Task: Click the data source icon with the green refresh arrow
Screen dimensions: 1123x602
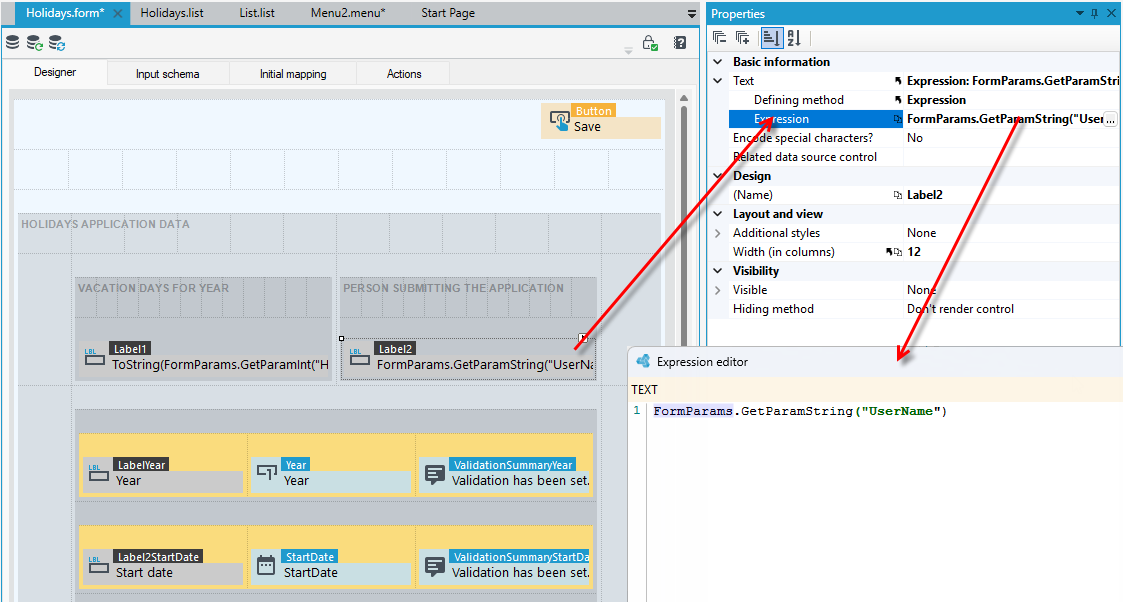Action: 34,44
